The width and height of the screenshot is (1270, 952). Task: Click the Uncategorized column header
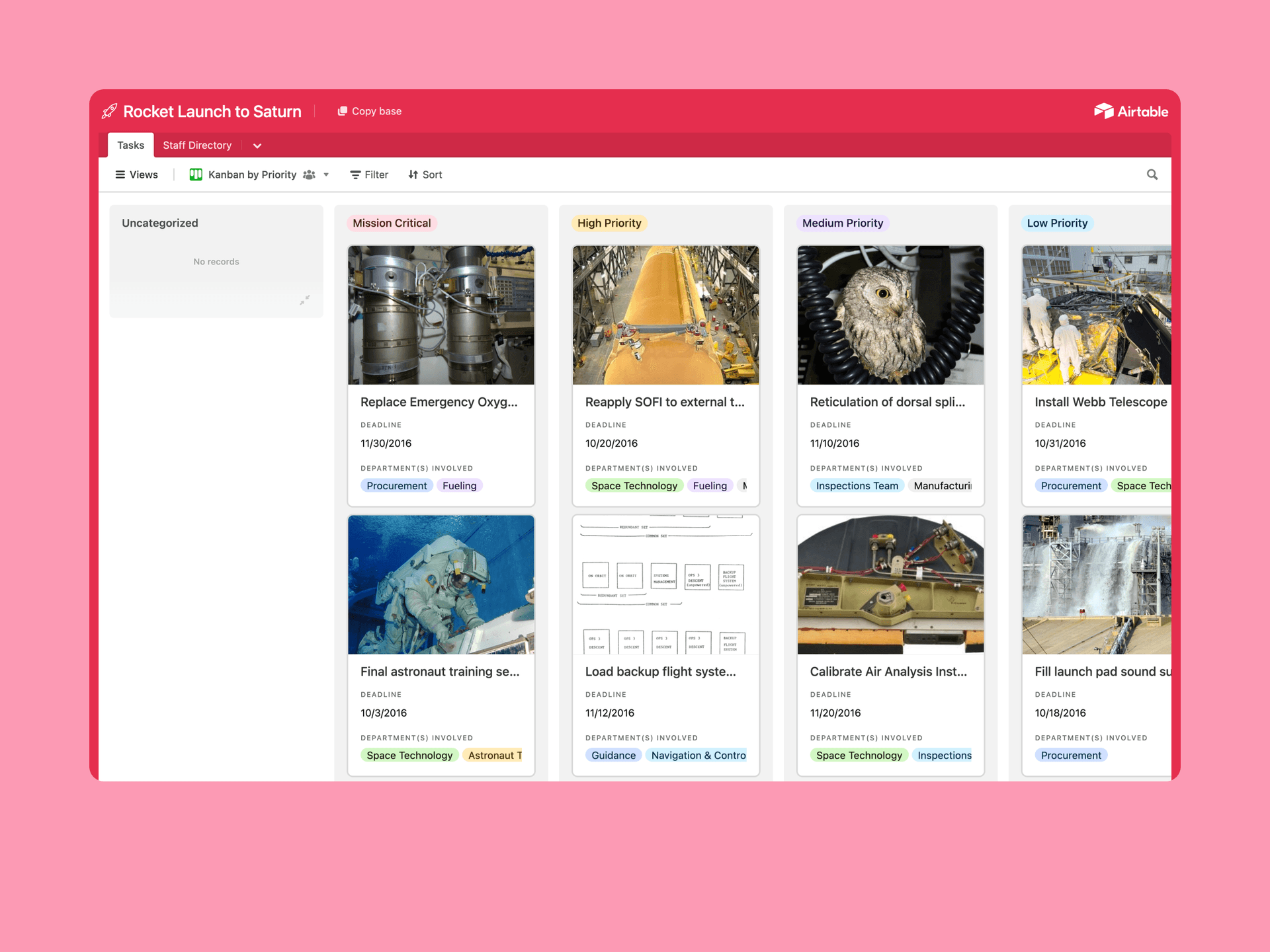coord(160,223)
